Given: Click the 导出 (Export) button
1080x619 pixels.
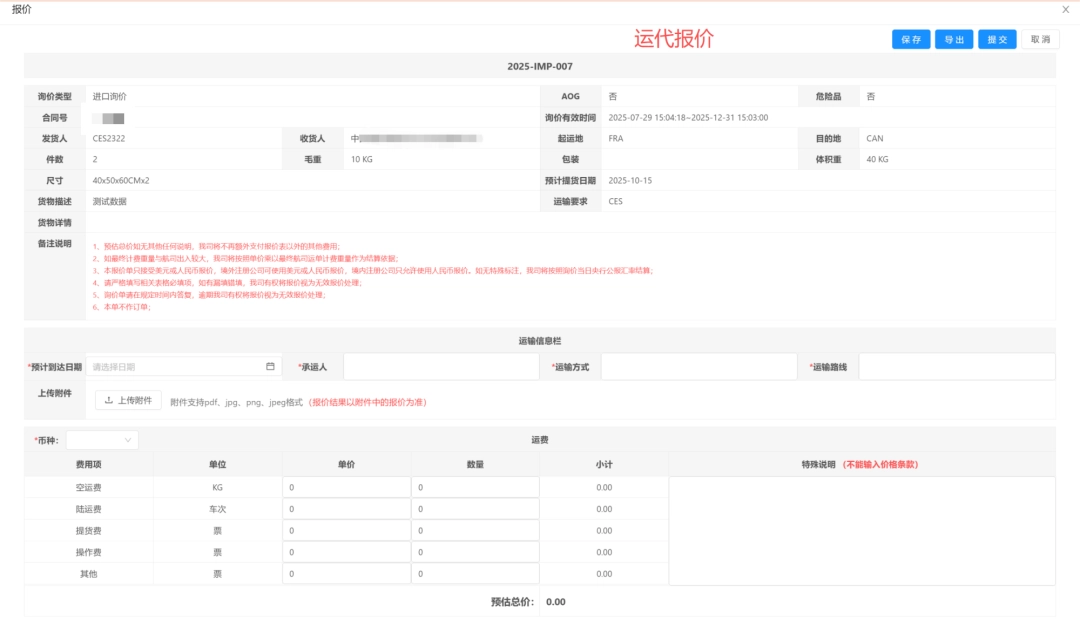Looking at the screenshot, I should [953, 39].
